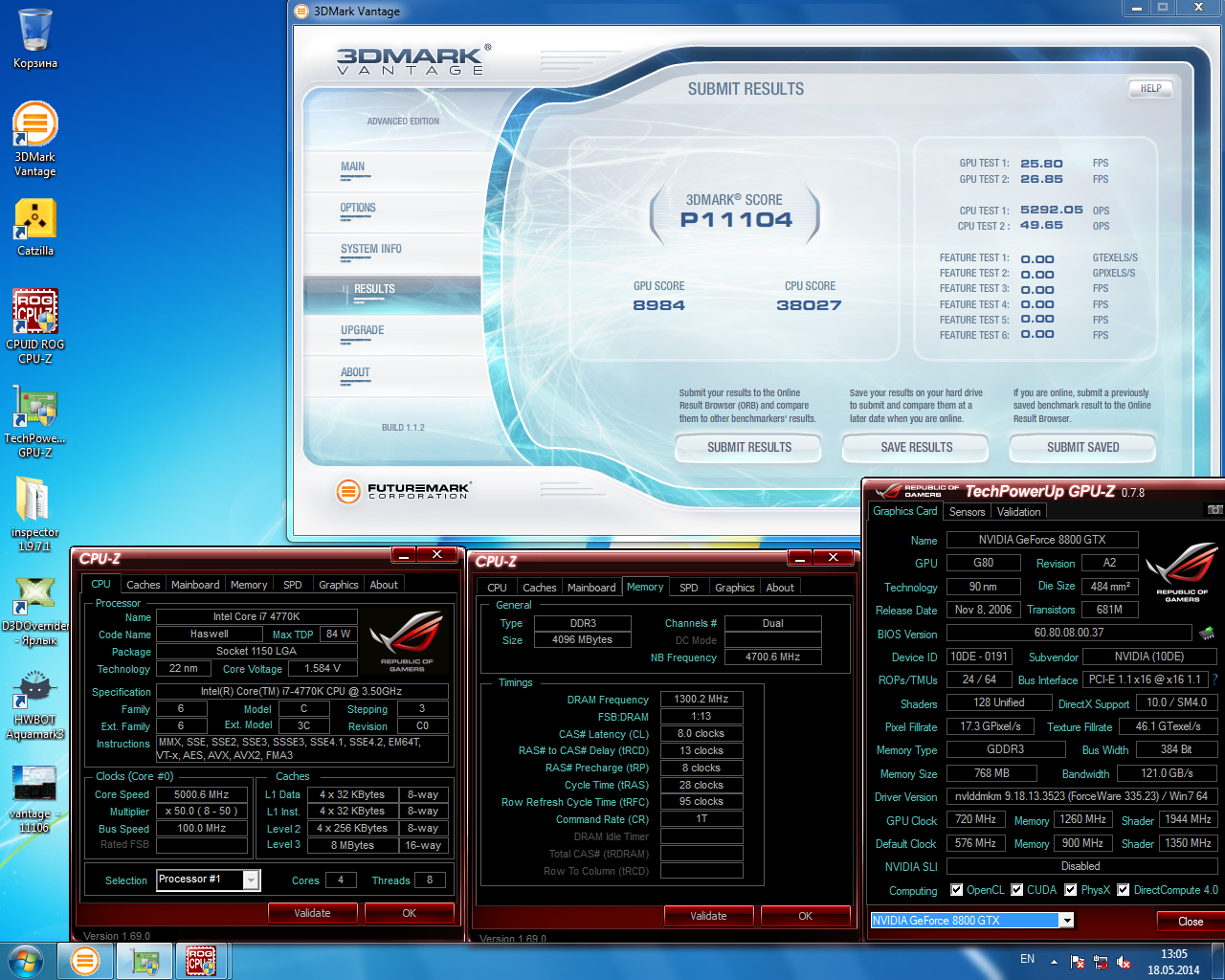Click the Action Center flag tray icon

tap(1078, 962)
